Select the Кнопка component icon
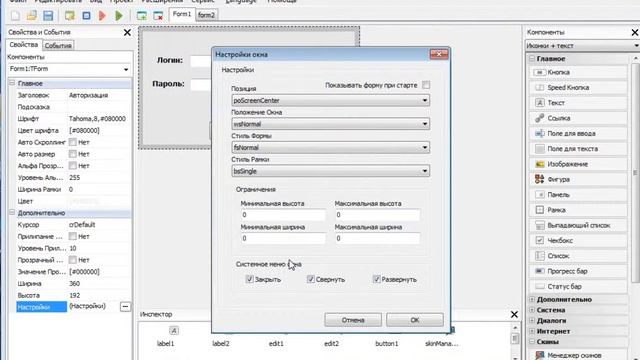 pyautogui.click(x=540, y=72)
